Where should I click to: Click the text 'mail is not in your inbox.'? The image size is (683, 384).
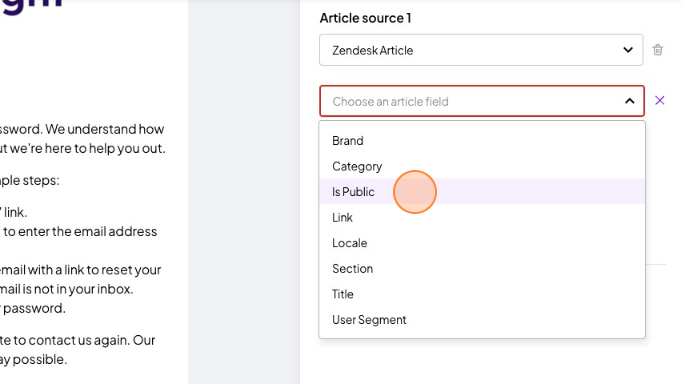coord(67,289)
